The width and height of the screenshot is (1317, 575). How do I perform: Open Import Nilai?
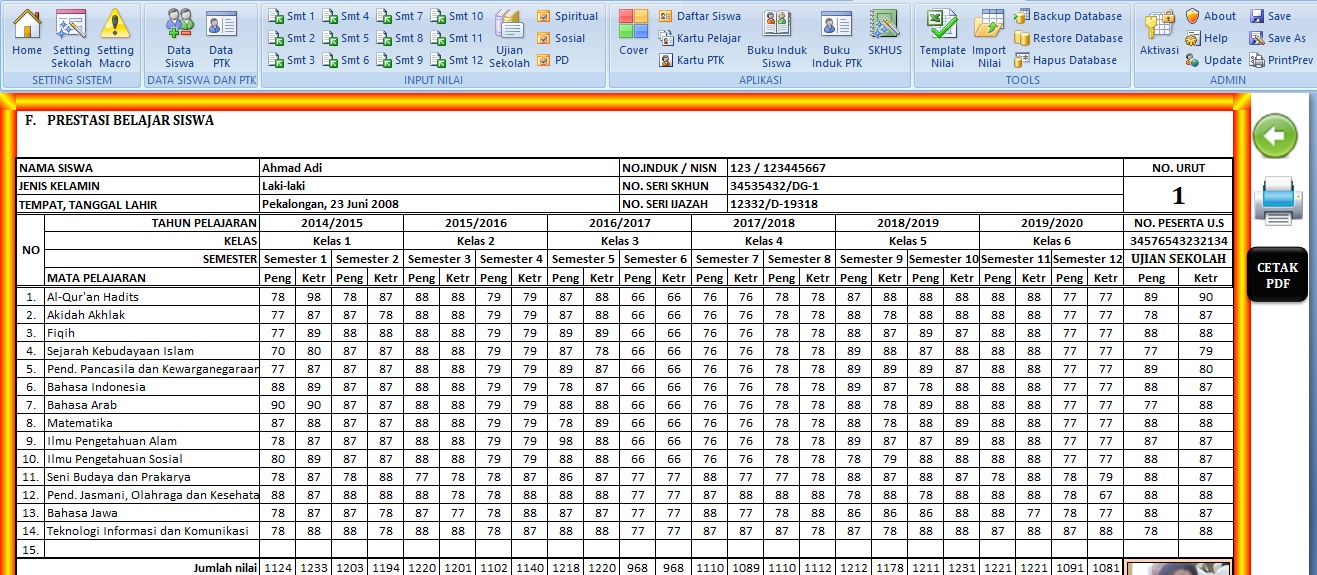click(989, 38)
